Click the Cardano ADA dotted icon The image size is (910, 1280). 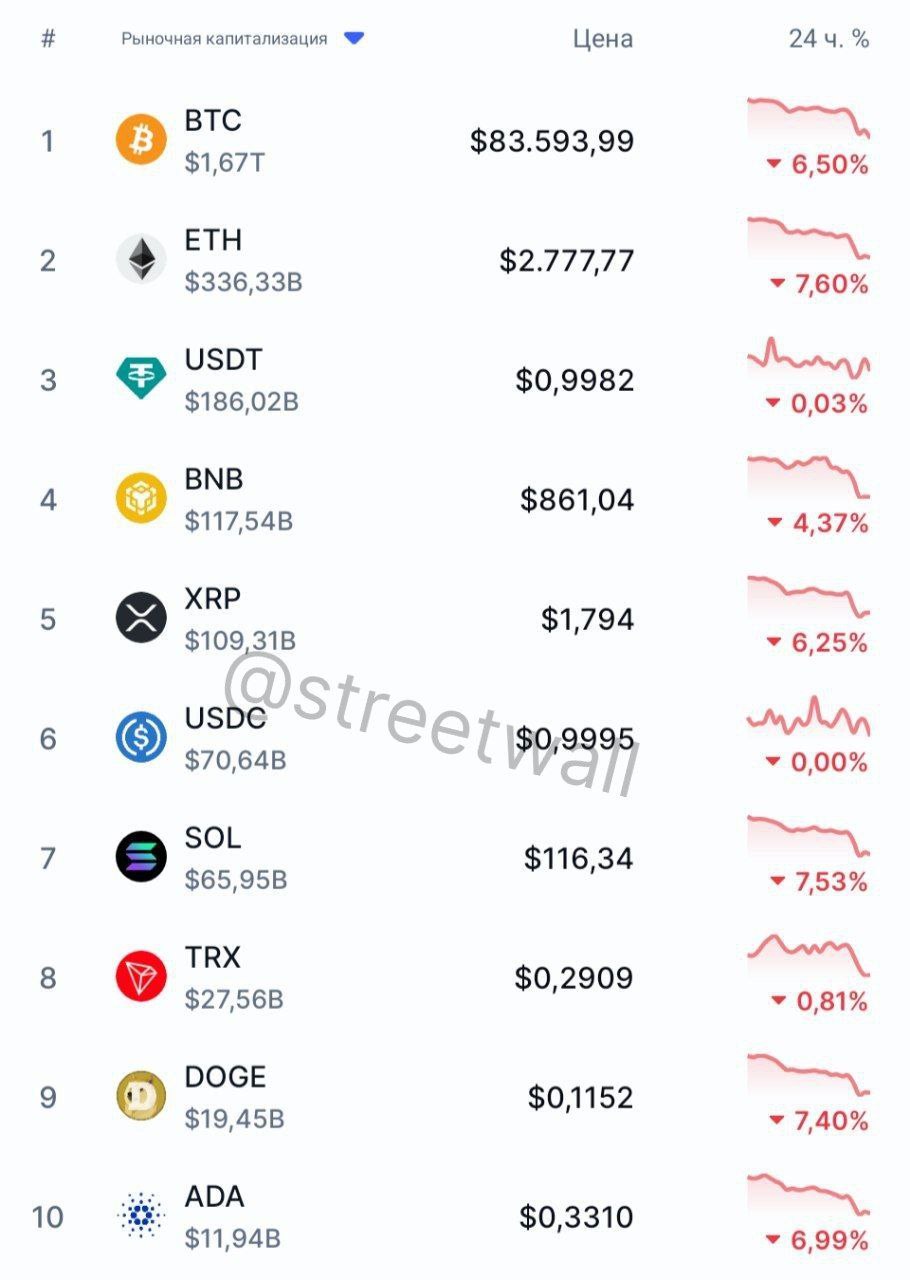tap(141, 1216)
